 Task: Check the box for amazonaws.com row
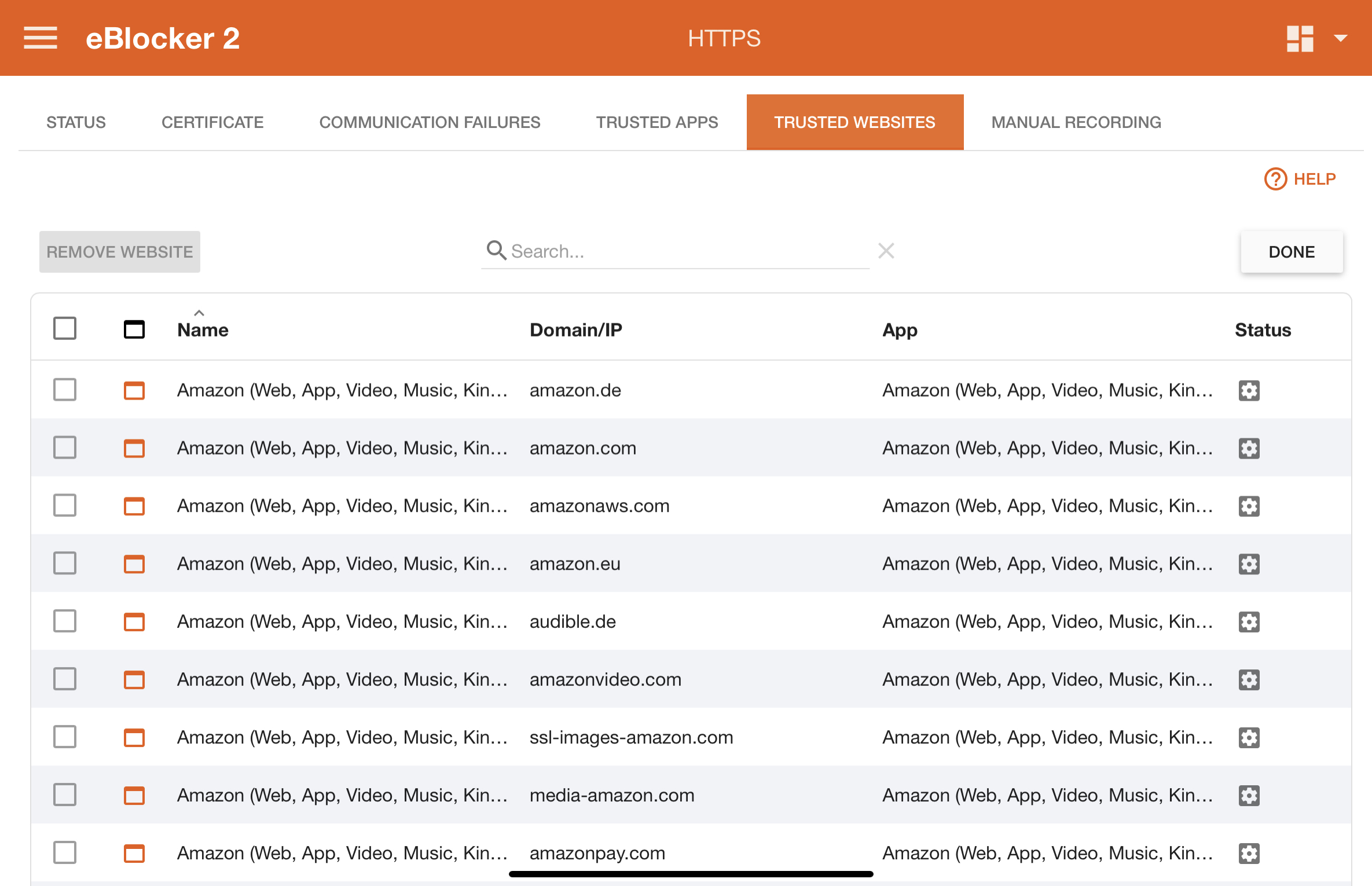coord(65,506)
